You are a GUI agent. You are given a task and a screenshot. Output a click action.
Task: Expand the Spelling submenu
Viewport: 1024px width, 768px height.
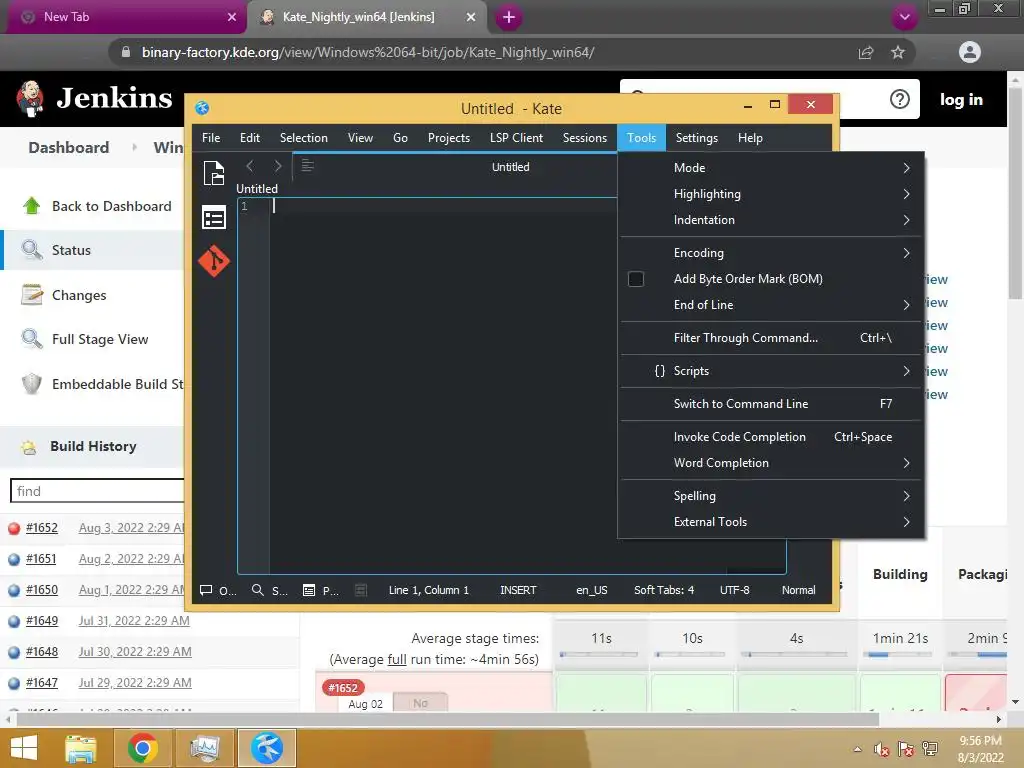coord(771,496)
